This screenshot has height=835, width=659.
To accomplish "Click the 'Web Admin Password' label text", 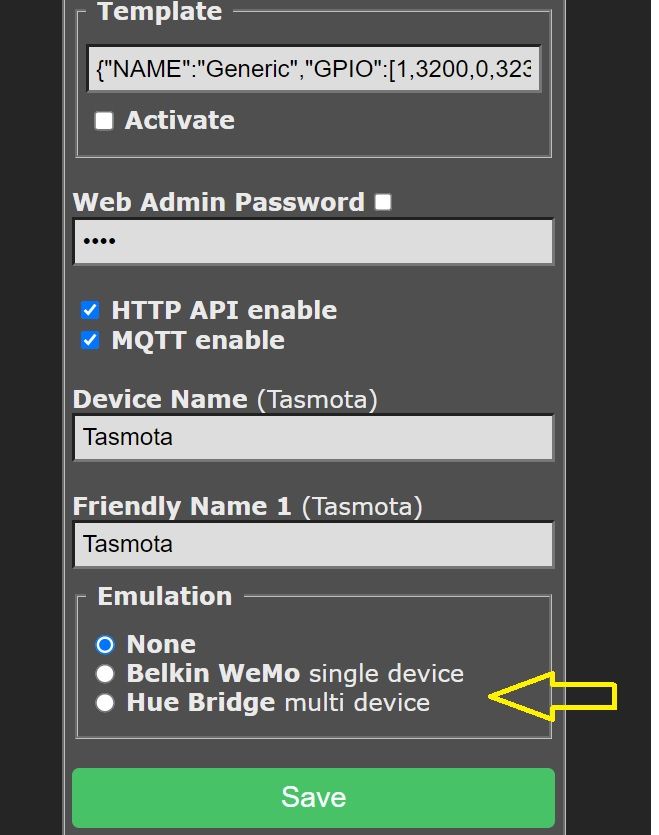I will coord(218,202).
